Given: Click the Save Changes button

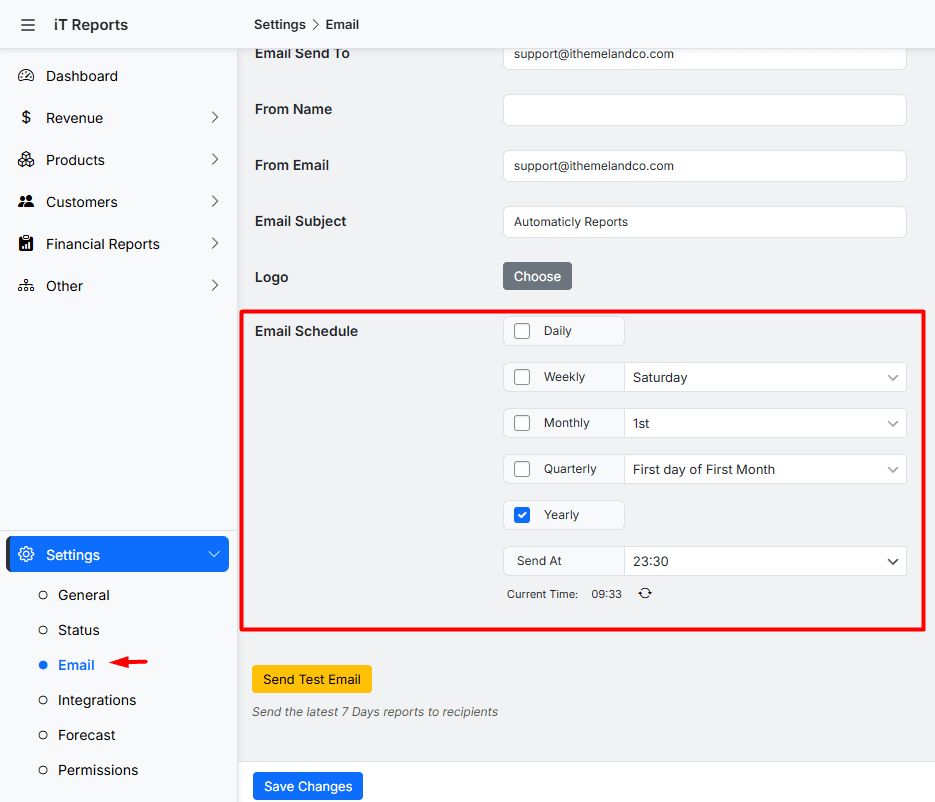Looking at the screenshot, I should point(308,786).
